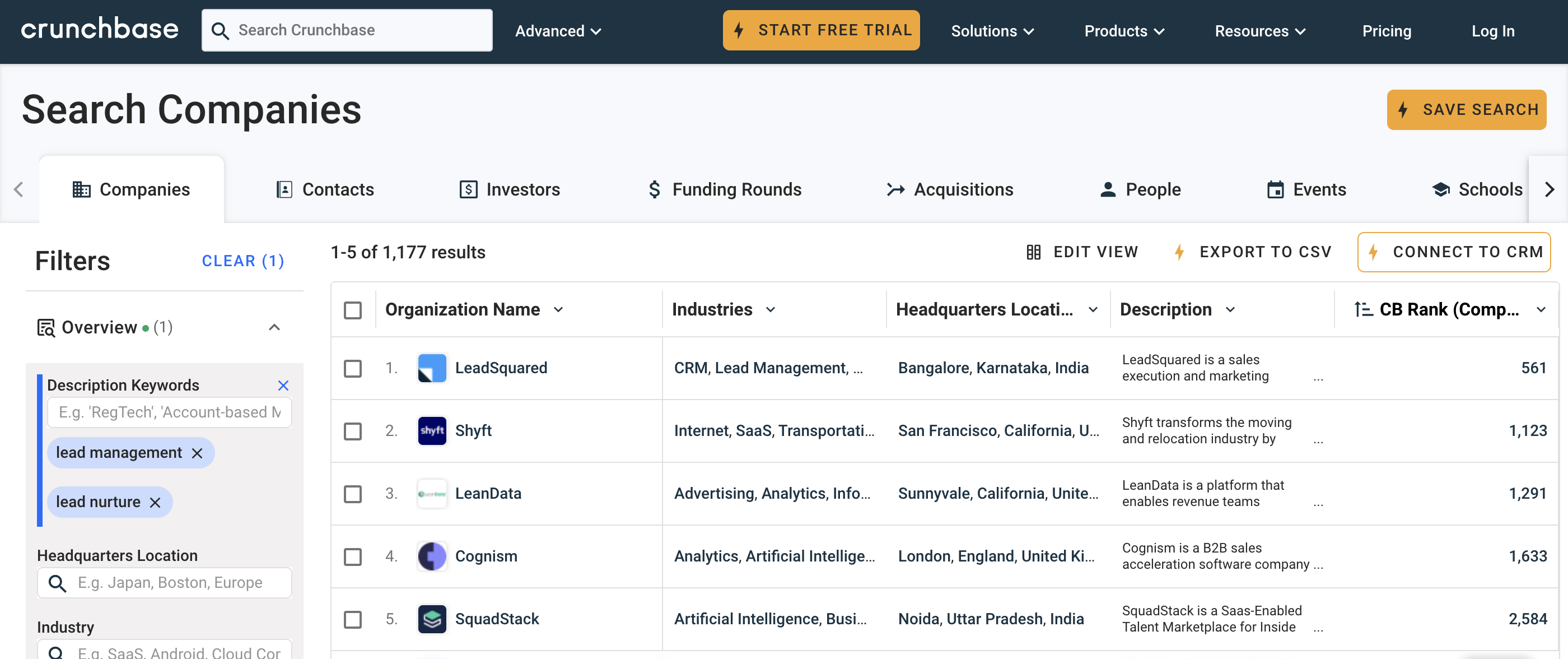
Task: Focus the Description Keywords input field
Action: (x=169, y=412)
